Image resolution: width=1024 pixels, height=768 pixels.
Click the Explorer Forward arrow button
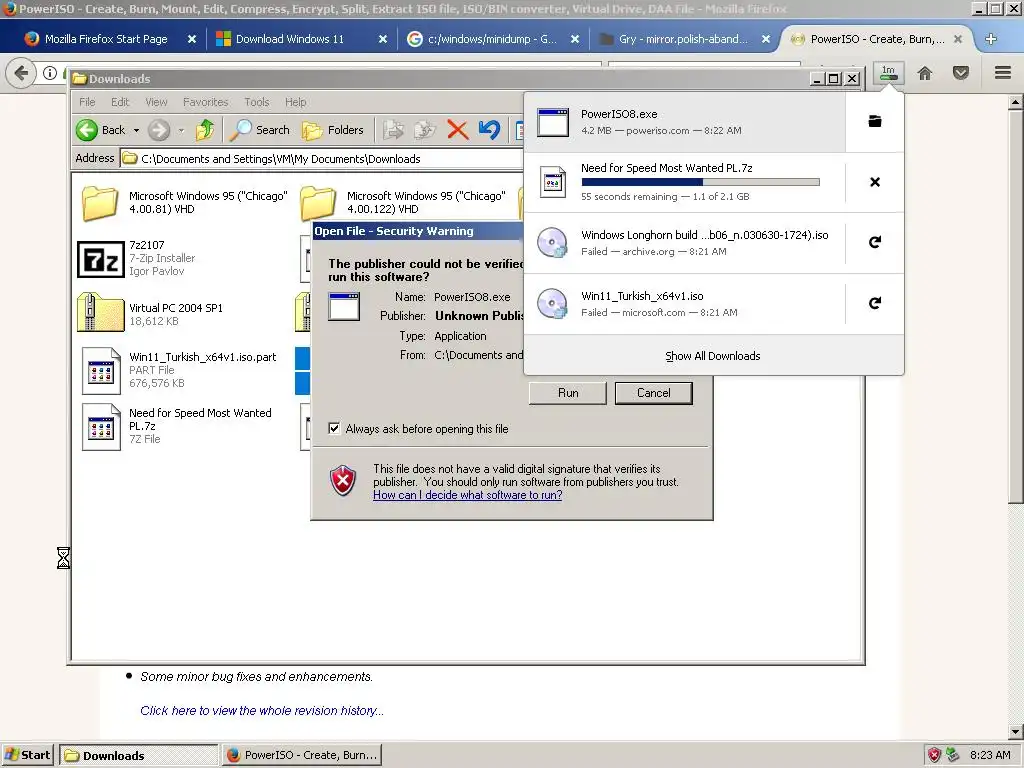pos(159,130)
